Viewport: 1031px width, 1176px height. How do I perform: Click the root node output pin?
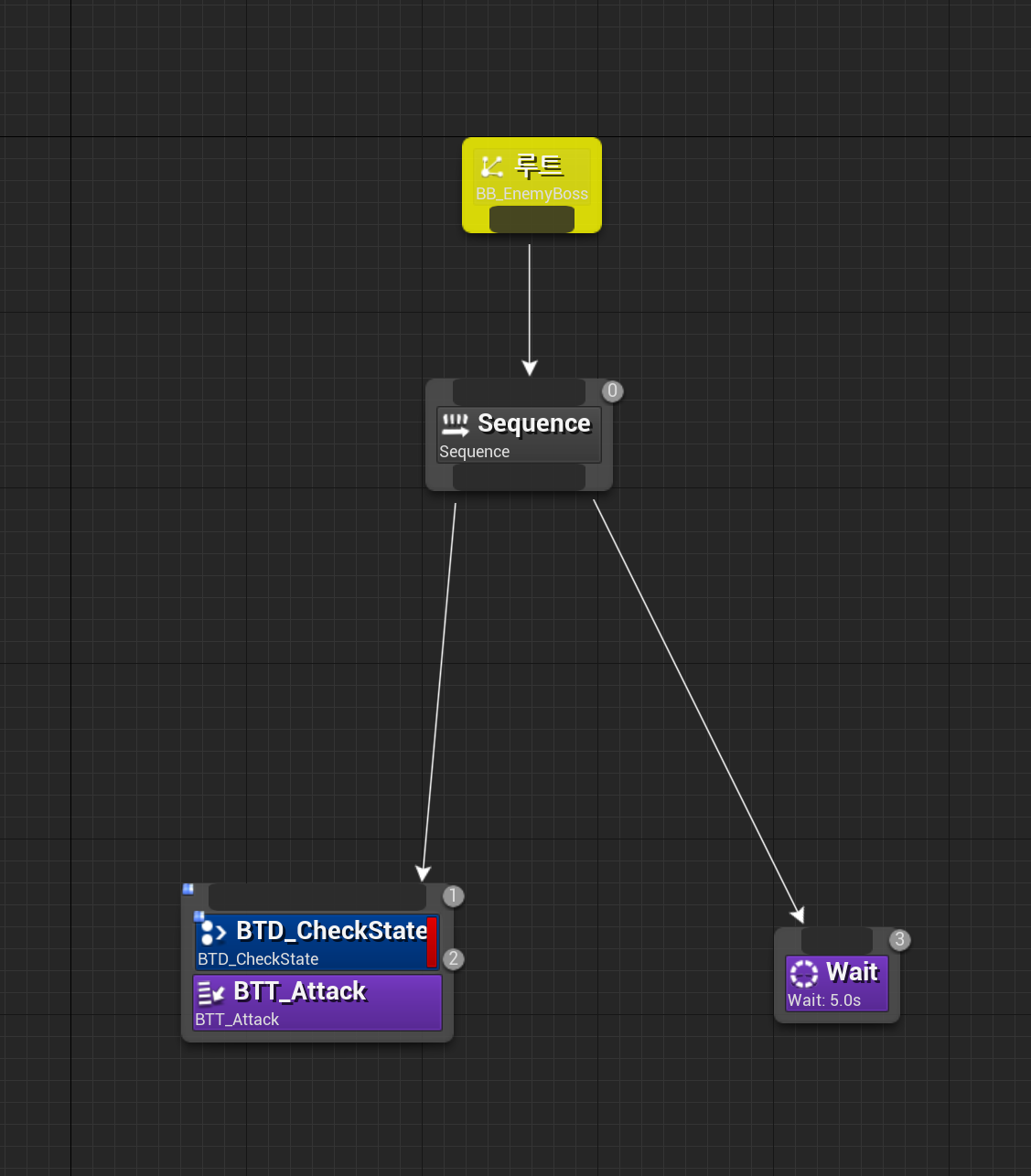pyautogui.click(x=532, y=219)
